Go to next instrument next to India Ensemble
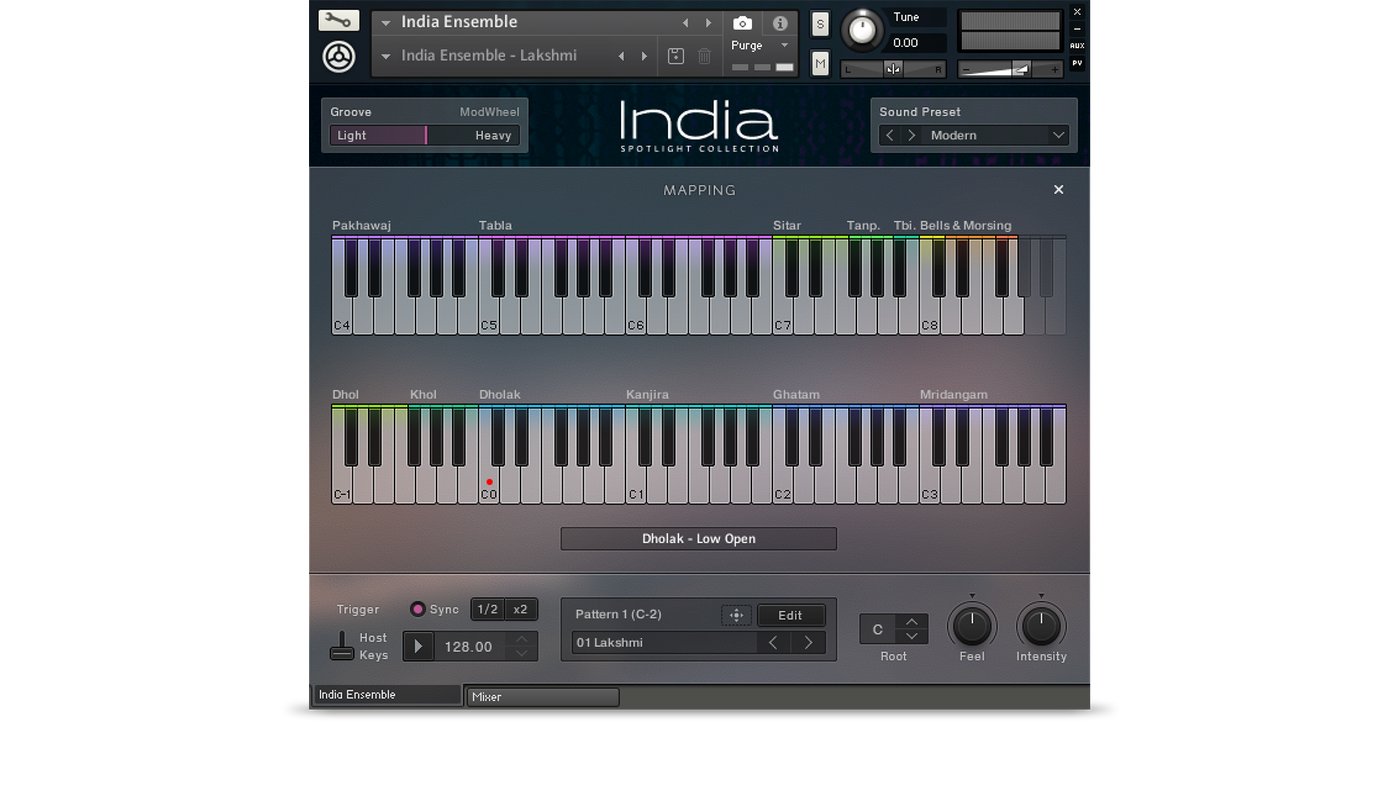This screenshot has height=804, width=1400. (x=709, y=23)
